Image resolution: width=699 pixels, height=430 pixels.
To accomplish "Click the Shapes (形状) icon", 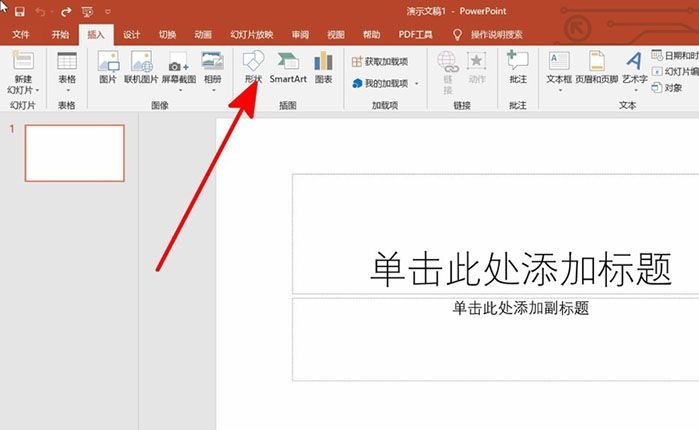I will [252, 66].
